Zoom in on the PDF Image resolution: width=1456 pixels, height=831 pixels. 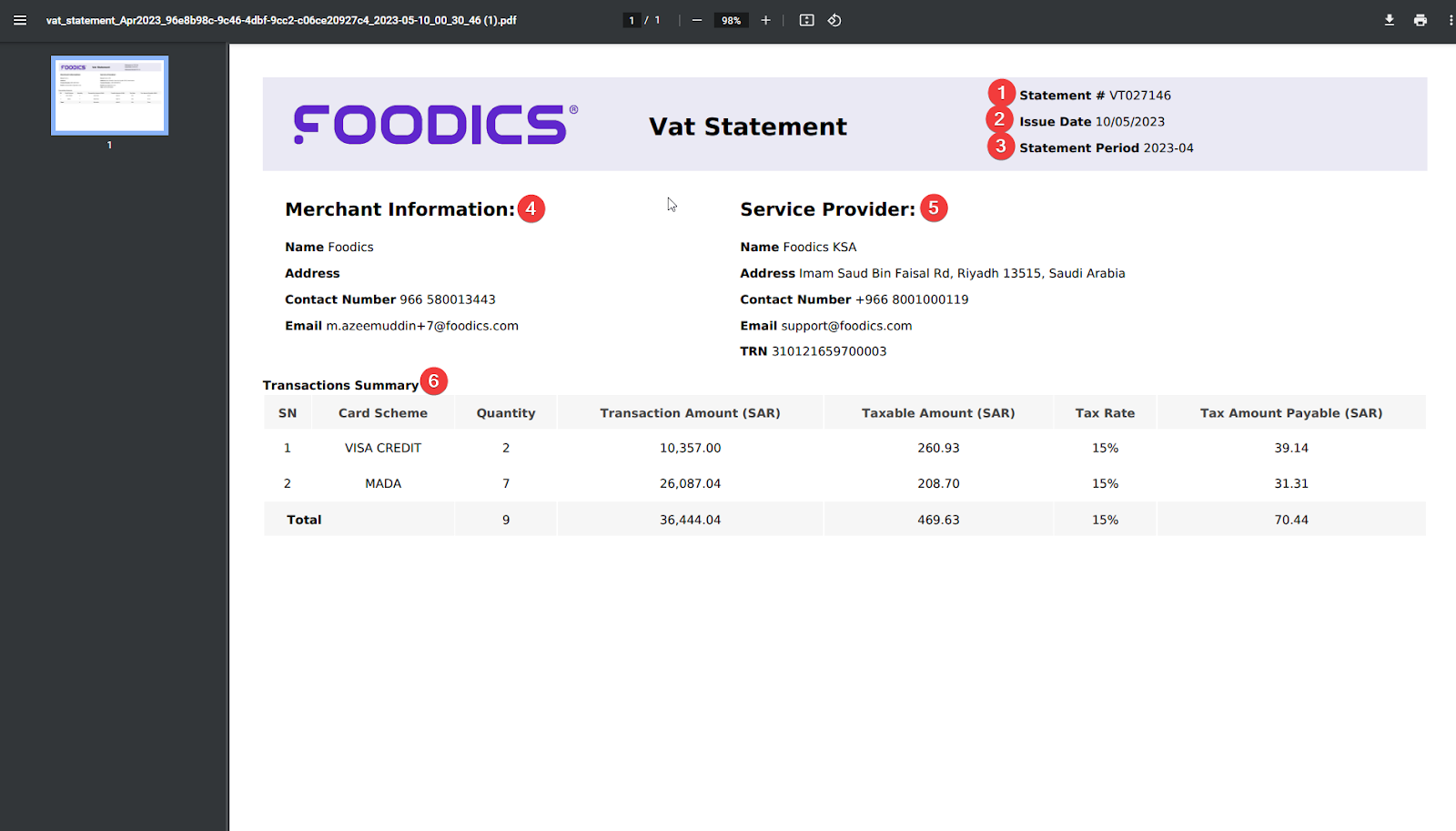pyautogui.click(x=766, y=19)
